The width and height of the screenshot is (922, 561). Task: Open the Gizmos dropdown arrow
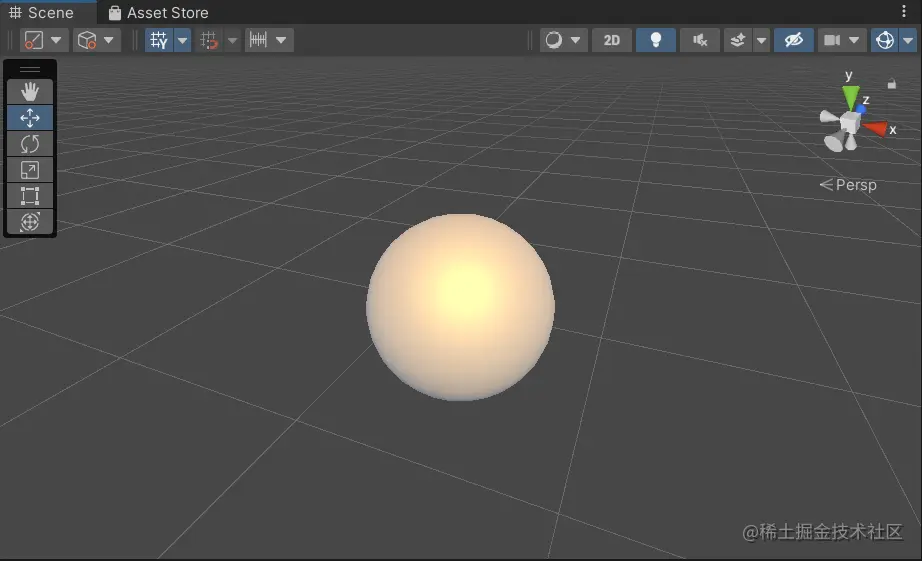(908, 40)
